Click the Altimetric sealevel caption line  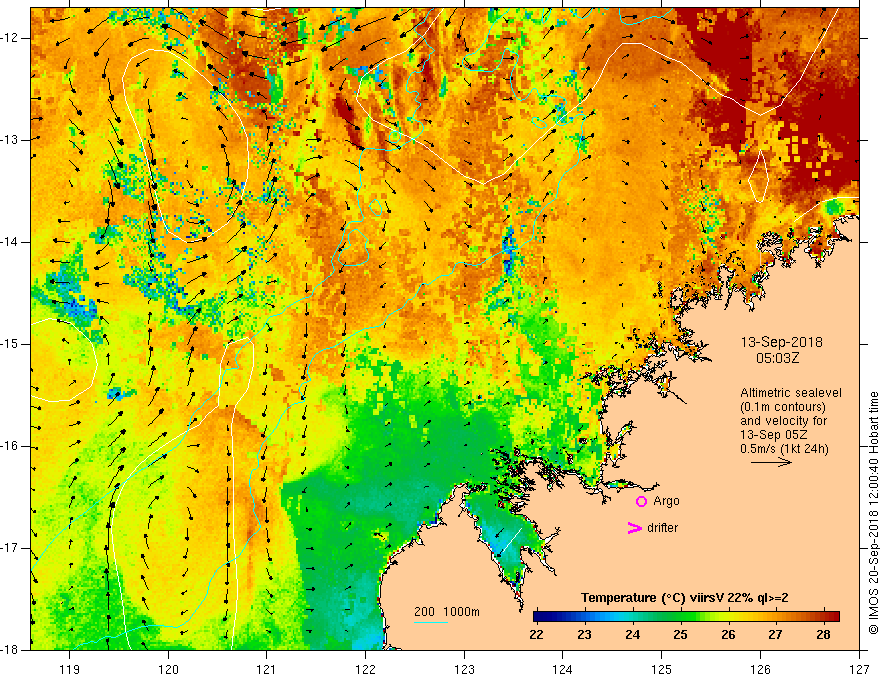coord(791,393)
